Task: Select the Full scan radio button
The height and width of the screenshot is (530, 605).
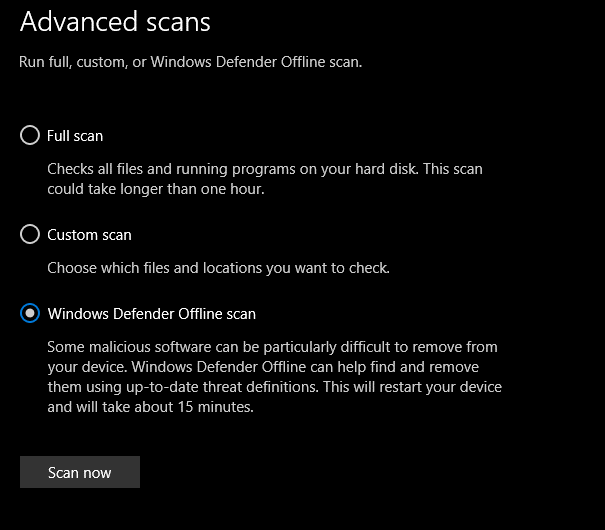Action: pos(30,135)
